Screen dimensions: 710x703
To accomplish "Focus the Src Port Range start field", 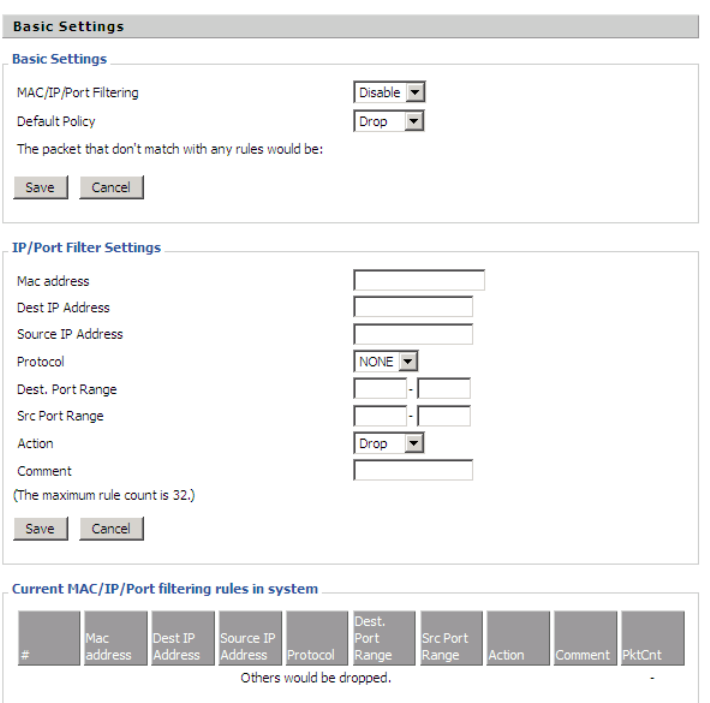I will pos(380,416).
